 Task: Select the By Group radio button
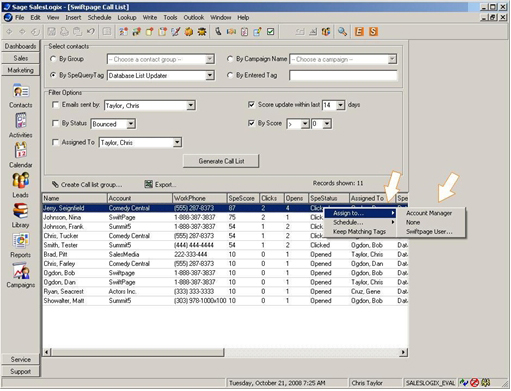click(x=53, y=59)
